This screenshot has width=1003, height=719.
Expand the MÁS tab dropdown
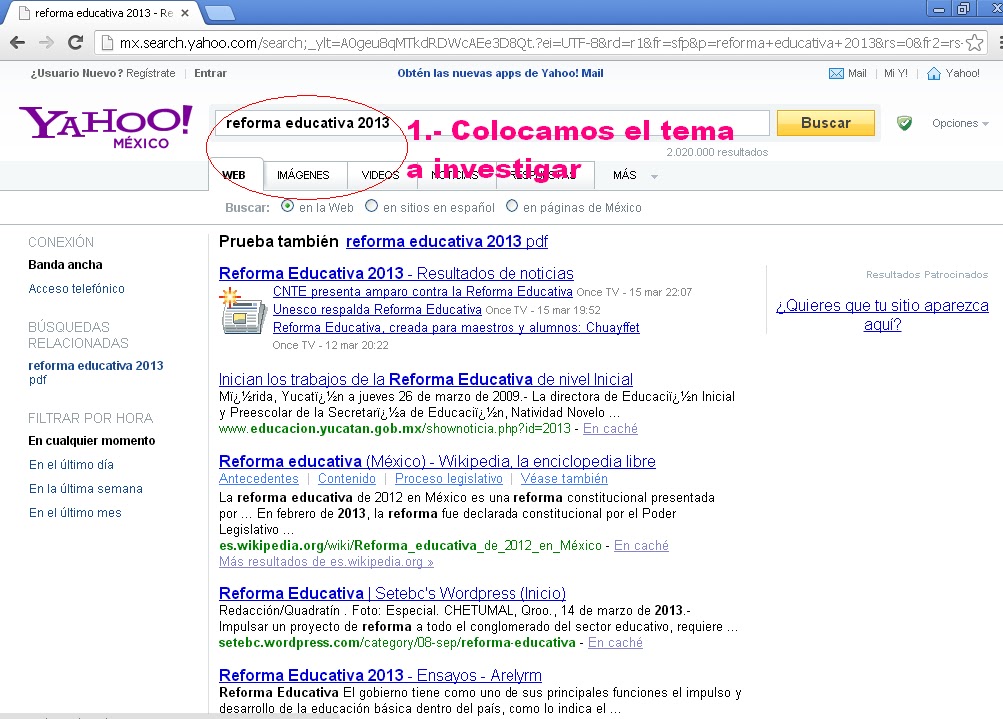tap(635, 175)
